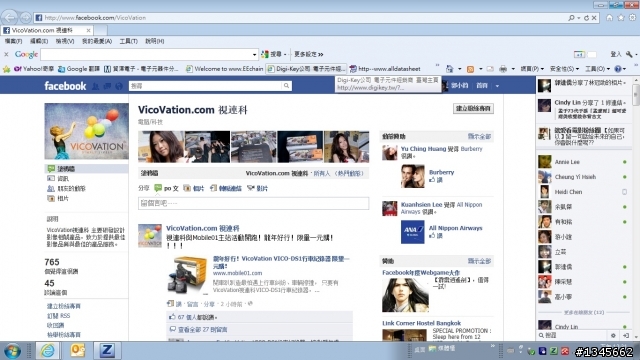This screenshot has height=360, width=640.
Task: Click chat sidebar settings gear icon
Action: click(x=613, y=336)
